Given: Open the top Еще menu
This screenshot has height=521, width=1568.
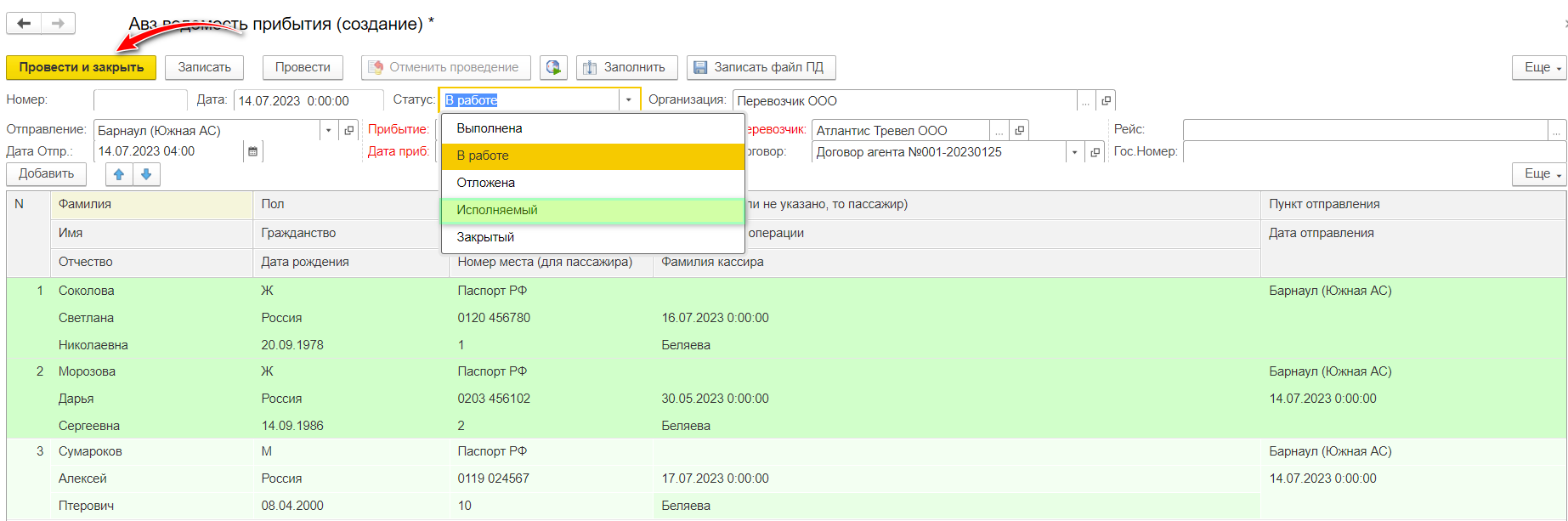Looking at the screenshot, I should pyautogui.click(x=1538, y=67).
